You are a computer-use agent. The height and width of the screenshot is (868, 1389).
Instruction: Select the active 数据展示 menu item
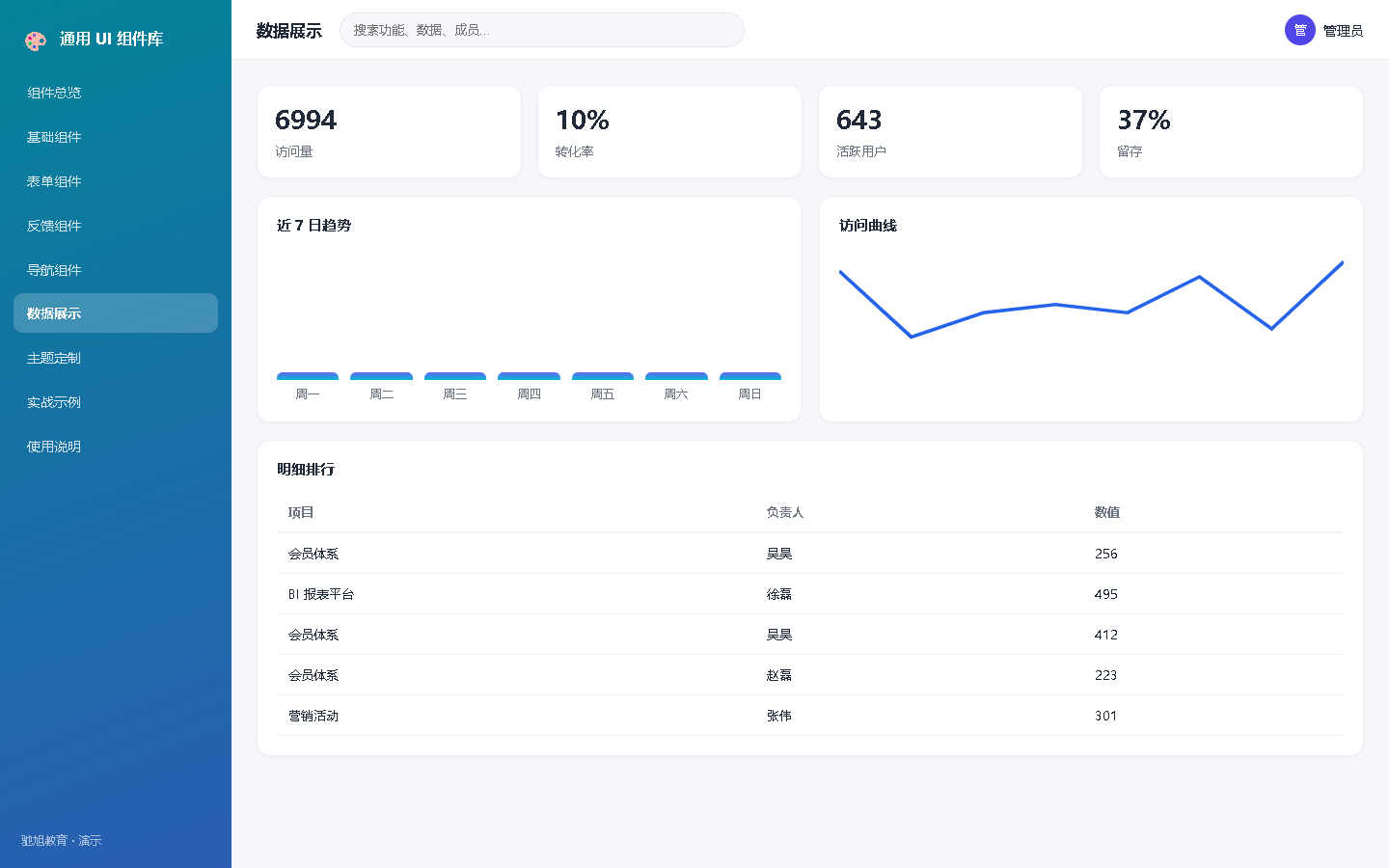(116, 313)
